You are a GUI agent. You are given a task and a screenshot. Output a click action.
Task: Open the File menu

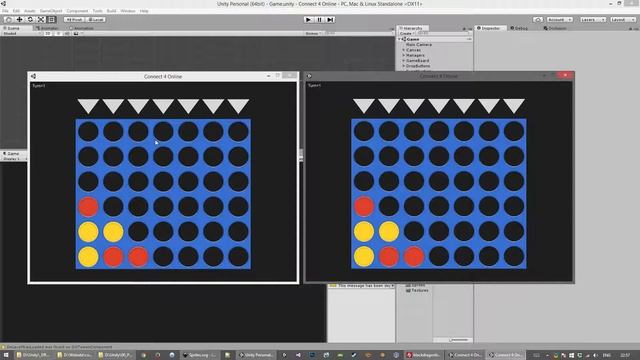click(x=5, y=11)
